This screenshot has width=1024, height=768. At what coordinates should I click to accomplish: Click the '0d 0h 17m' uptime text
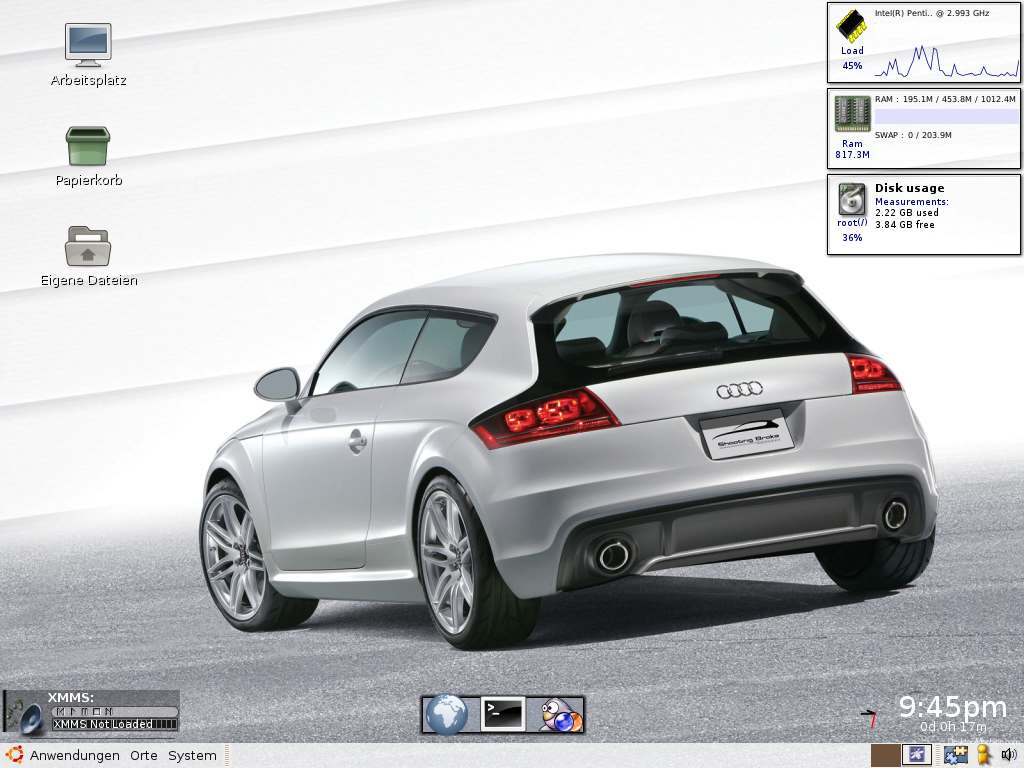(x=953, y=726)
